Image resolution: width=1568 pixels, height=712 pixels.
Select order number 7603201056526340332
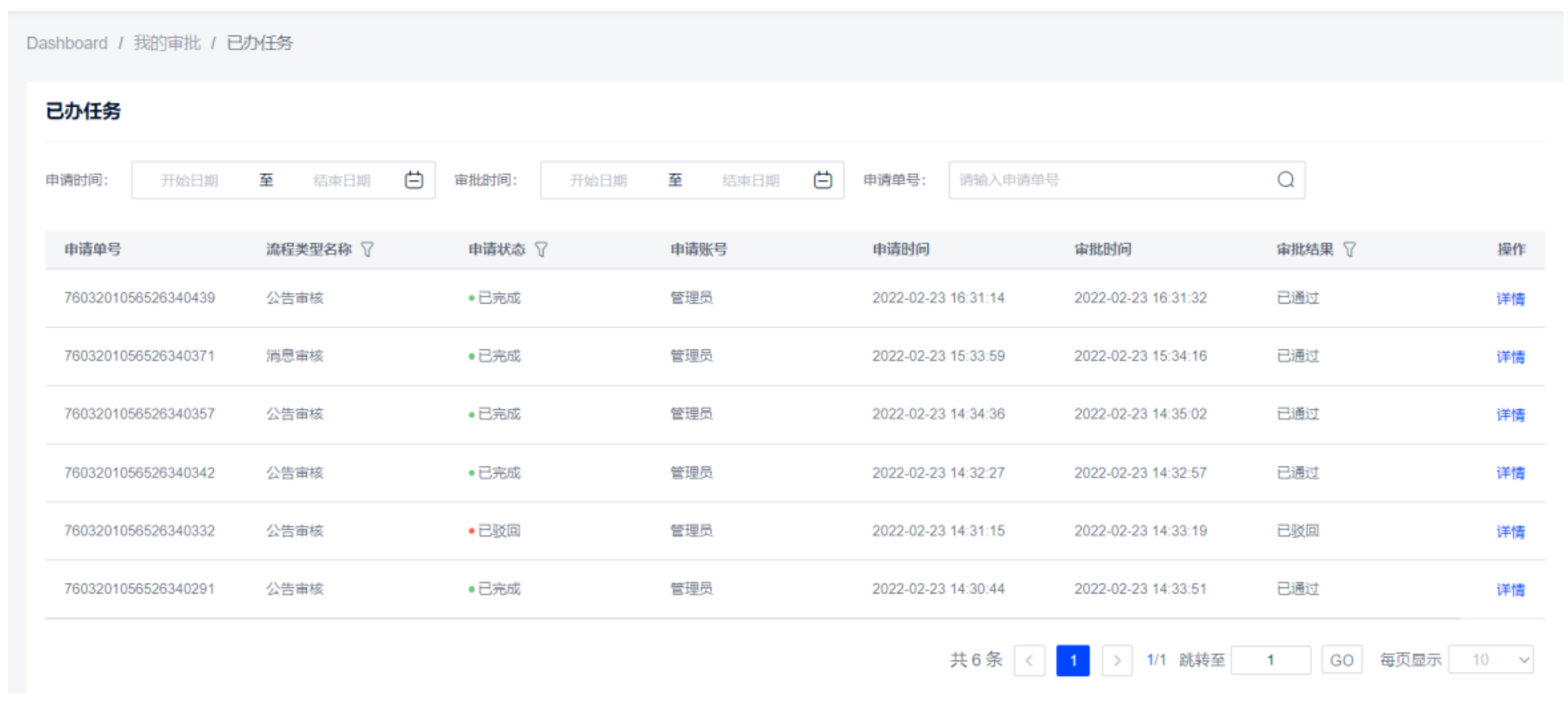tap(139, 531)
